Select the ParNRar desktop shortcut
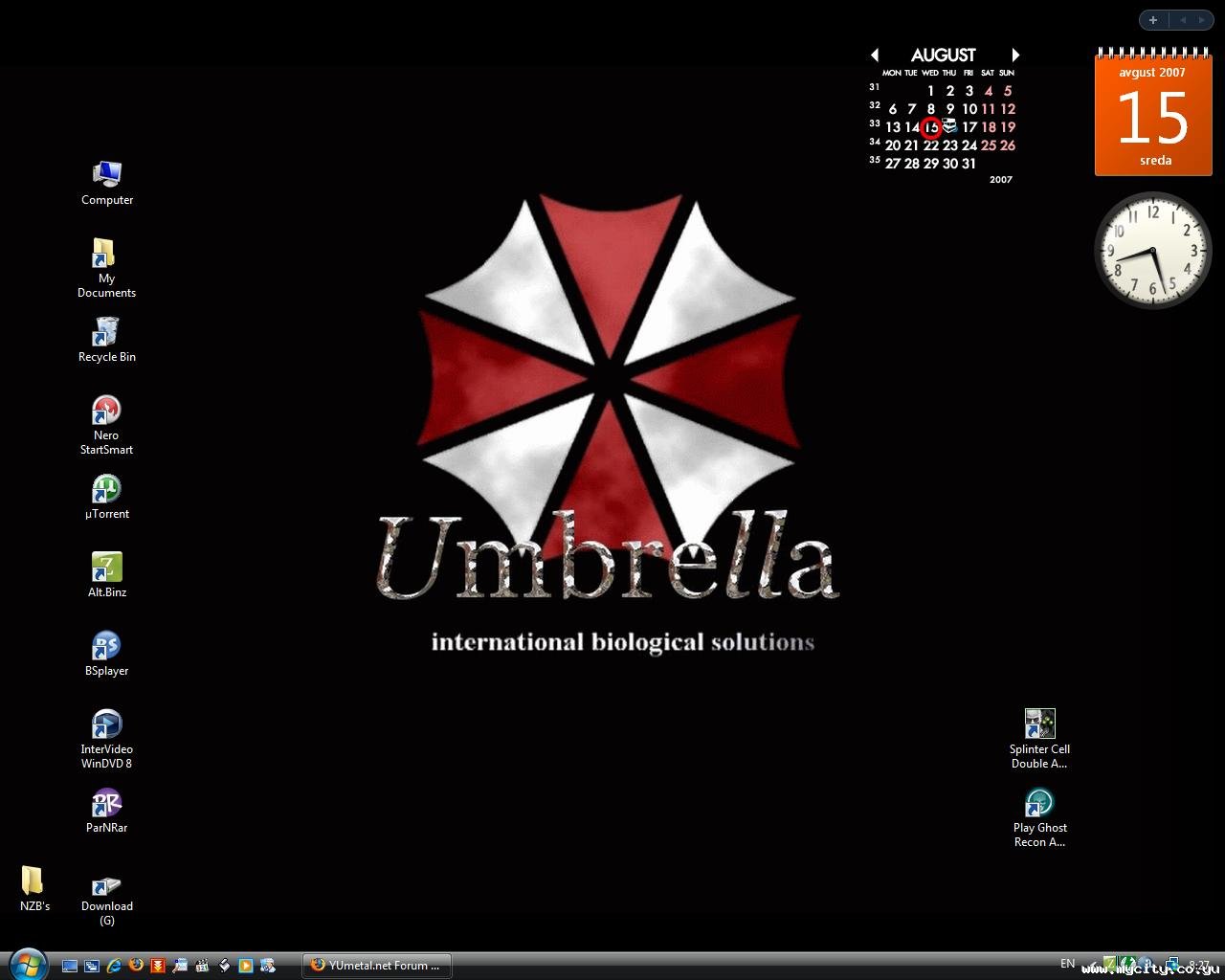The image size is (1225, 980). 106,811
